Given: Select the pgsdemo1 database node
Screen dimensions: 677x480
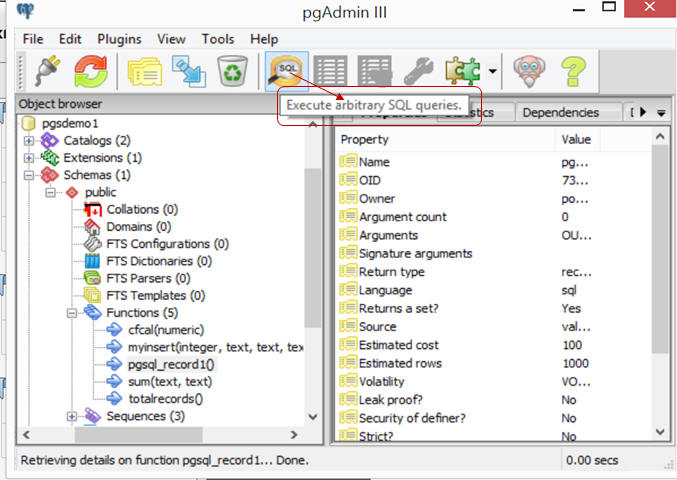Looking at the screenshot, I should point(70,123).
